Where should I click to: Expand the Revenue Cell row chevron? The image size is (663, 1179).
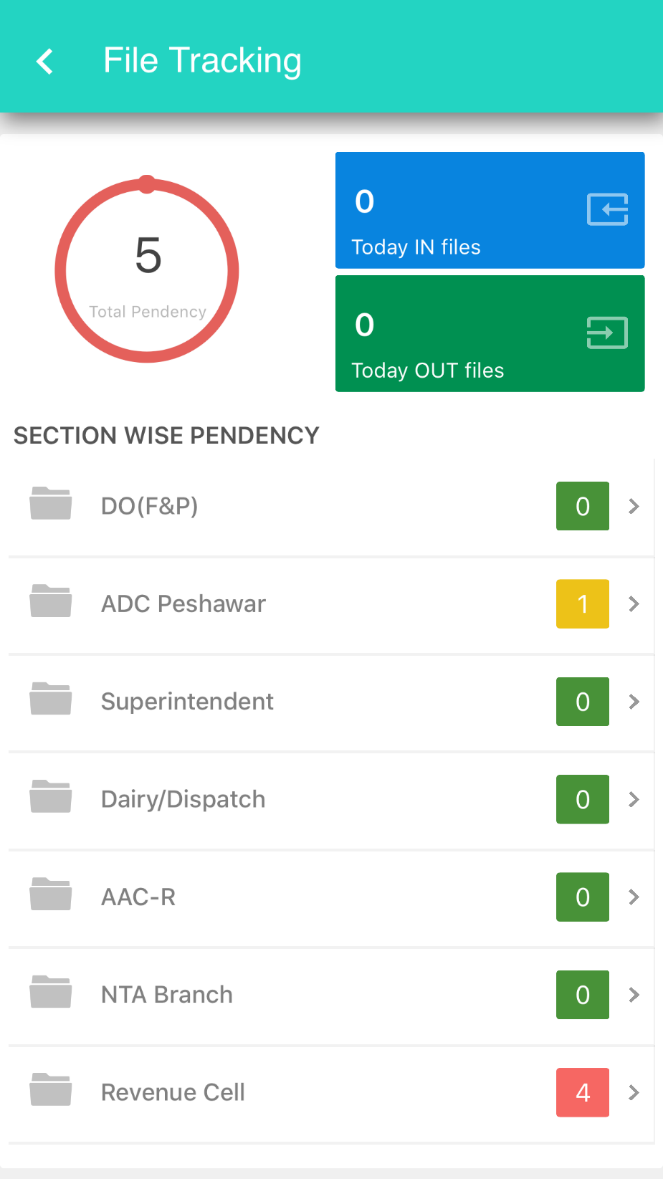click(x=634, y=1093)
